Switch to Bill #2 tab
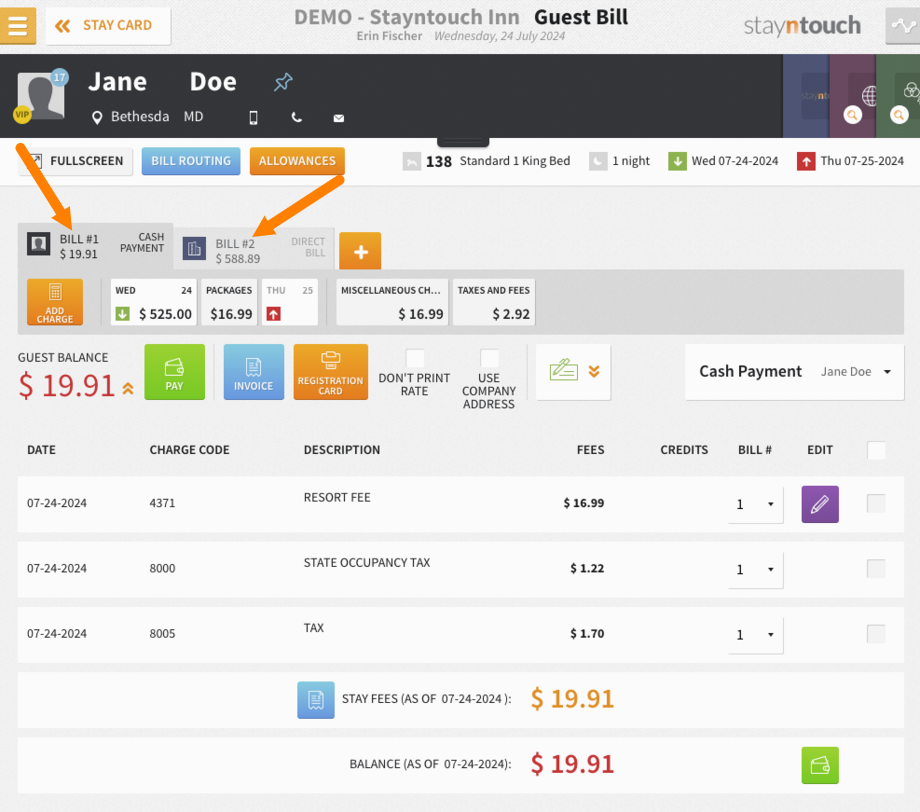Screen dimensions: 920x812 (x=254, y=251)
